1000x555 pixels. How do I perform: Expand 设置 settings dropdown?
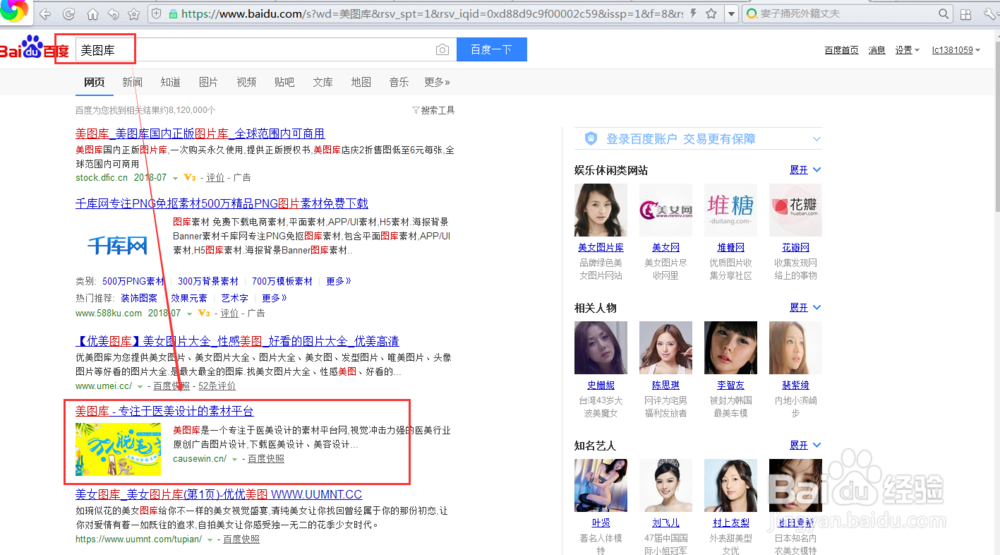click(907, 50)
